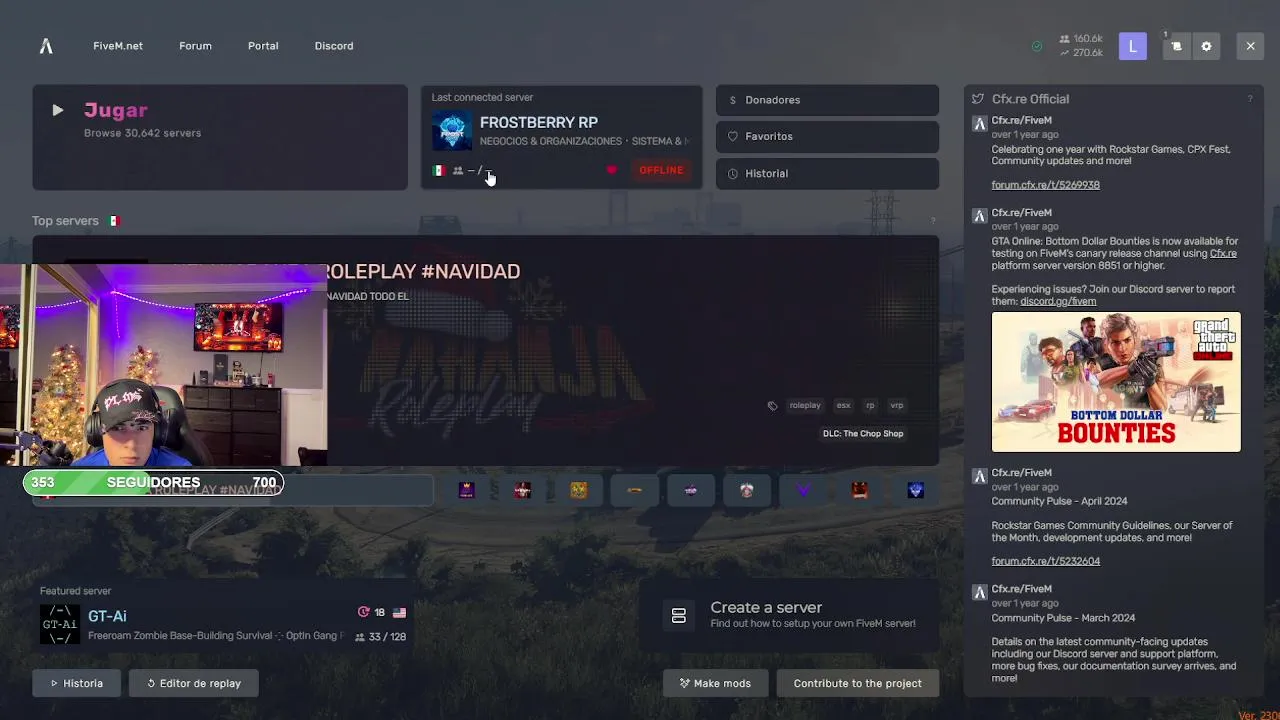Open the Historial server list

(827, 173)
